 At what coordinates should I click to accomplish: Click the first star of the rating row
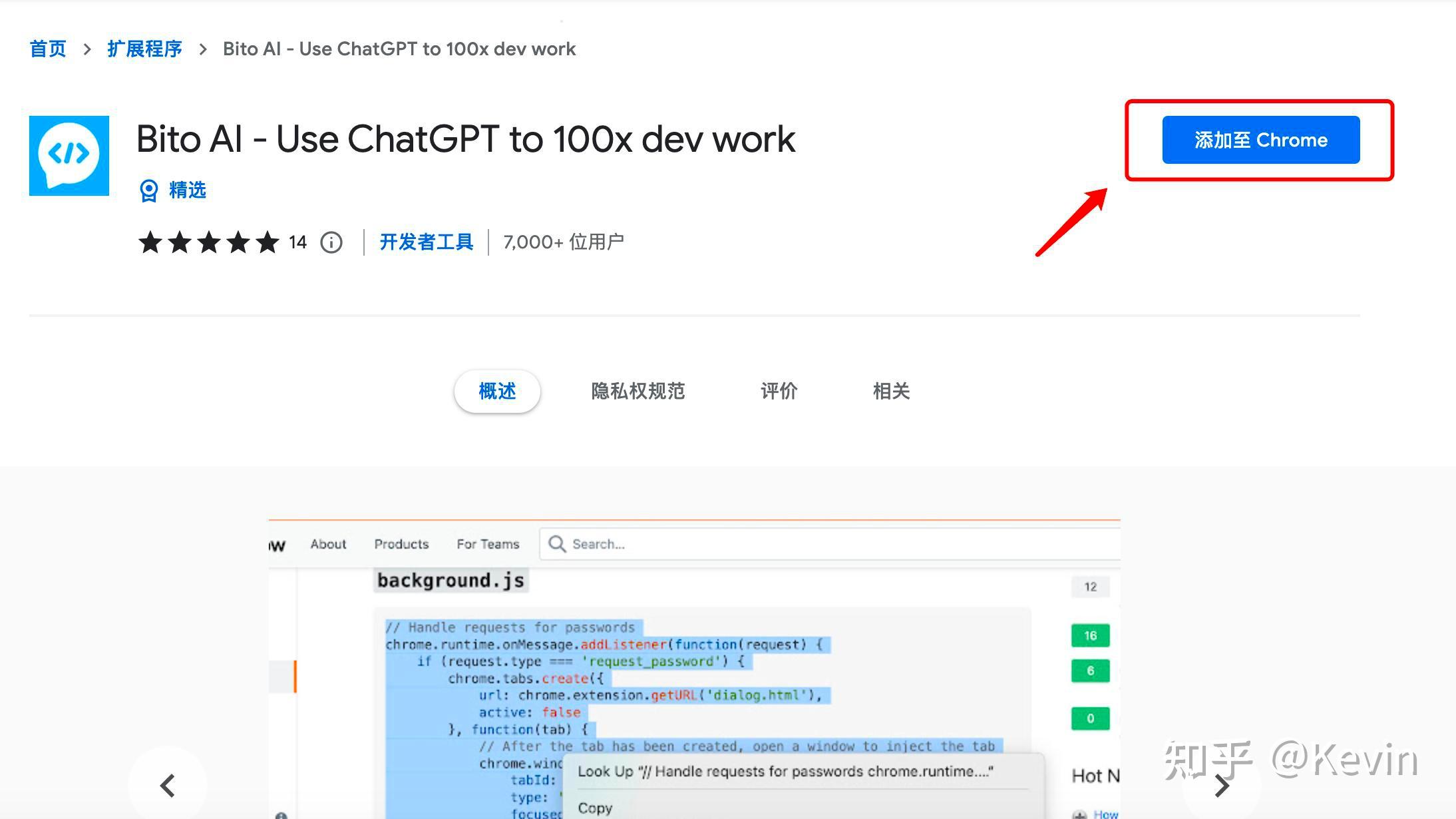(148, 243)
